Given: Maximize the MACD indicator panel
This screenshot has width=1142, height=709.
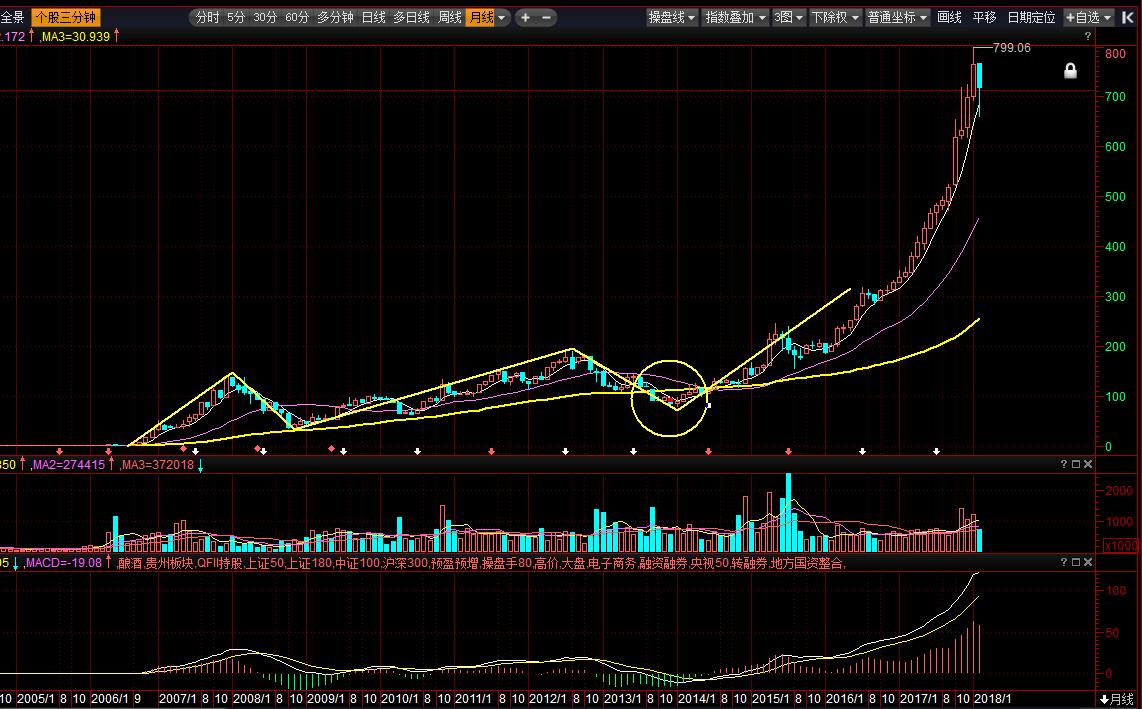Looking at the screenshot, I should pos(1076,563).
